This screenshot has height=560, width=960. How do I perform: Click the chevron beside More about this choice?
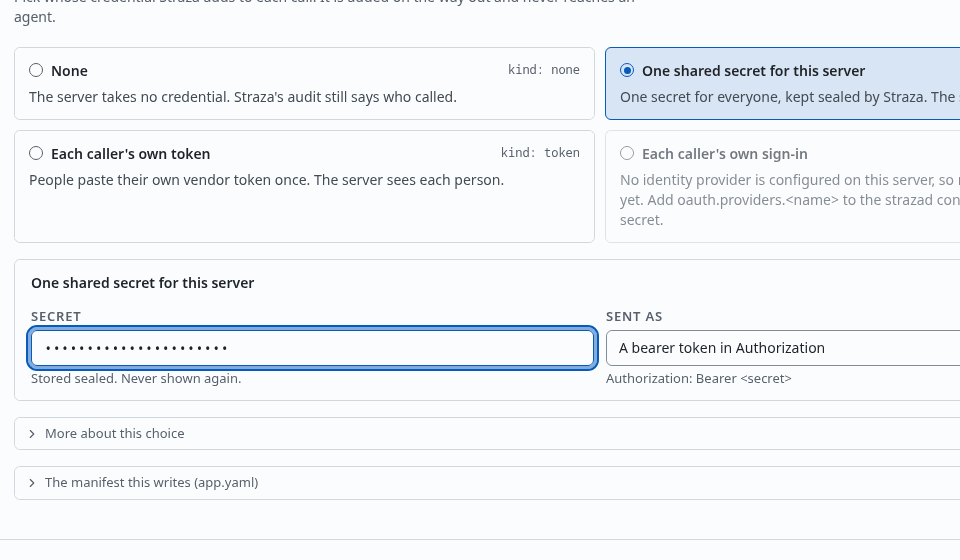click(32, 433)
